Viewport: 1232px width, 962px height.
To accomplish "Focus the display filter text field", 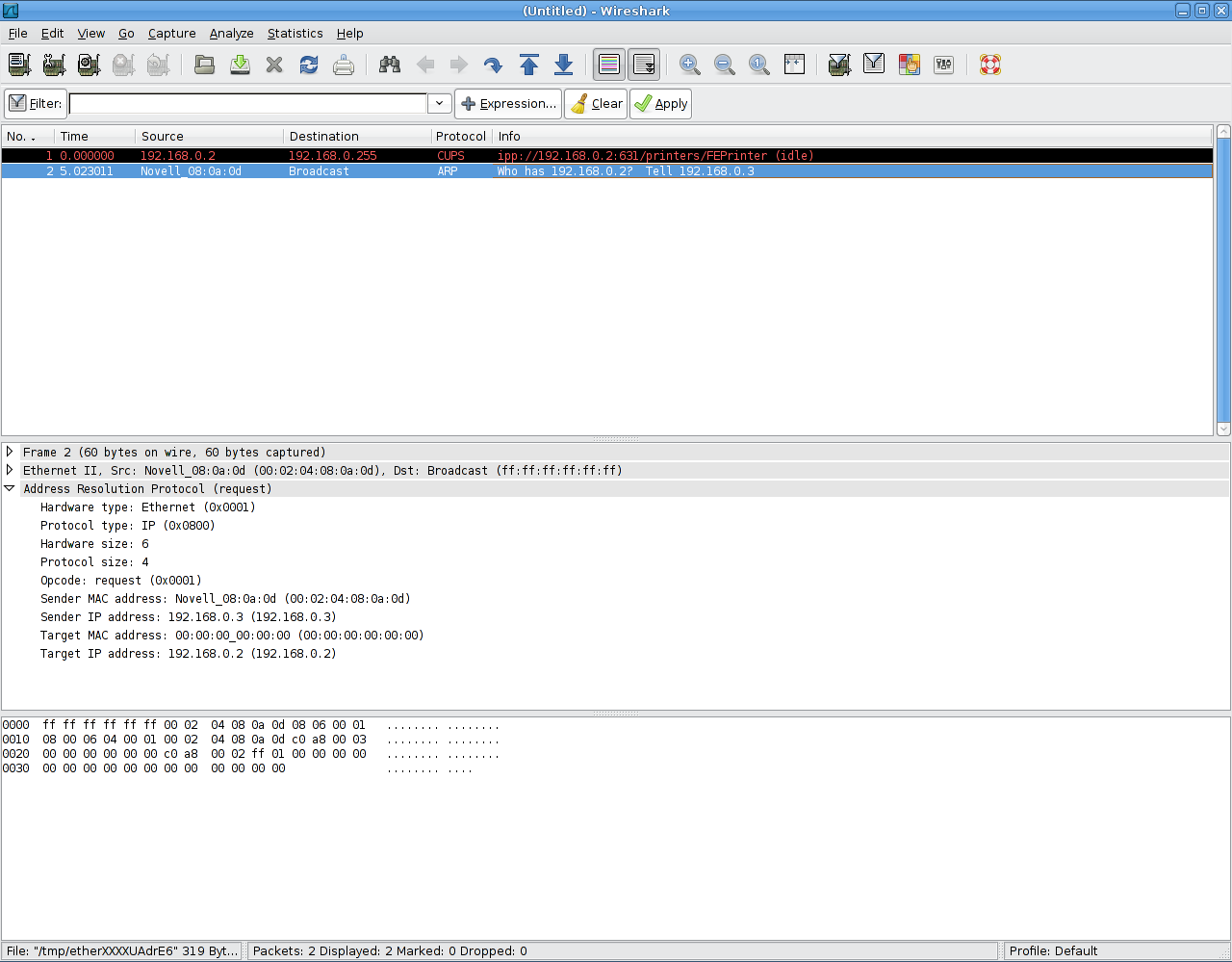I will (247, 103).
